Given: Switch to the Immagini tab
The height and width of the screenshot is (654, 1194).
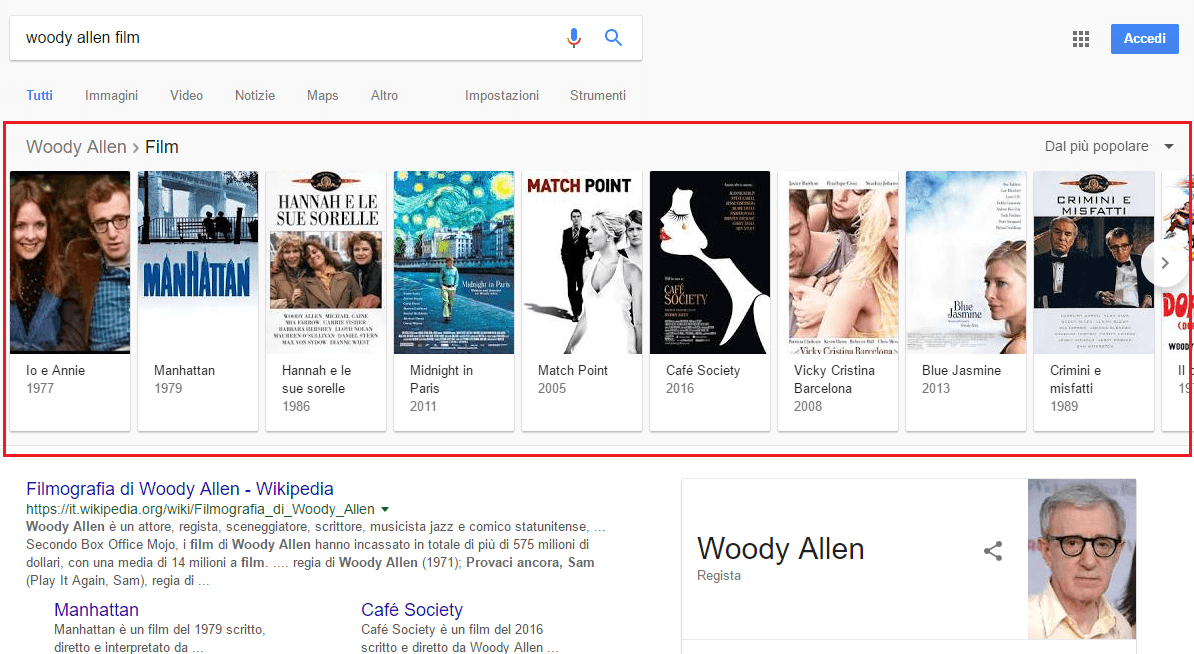Looking at the screenshot, I should click(111, 95).
